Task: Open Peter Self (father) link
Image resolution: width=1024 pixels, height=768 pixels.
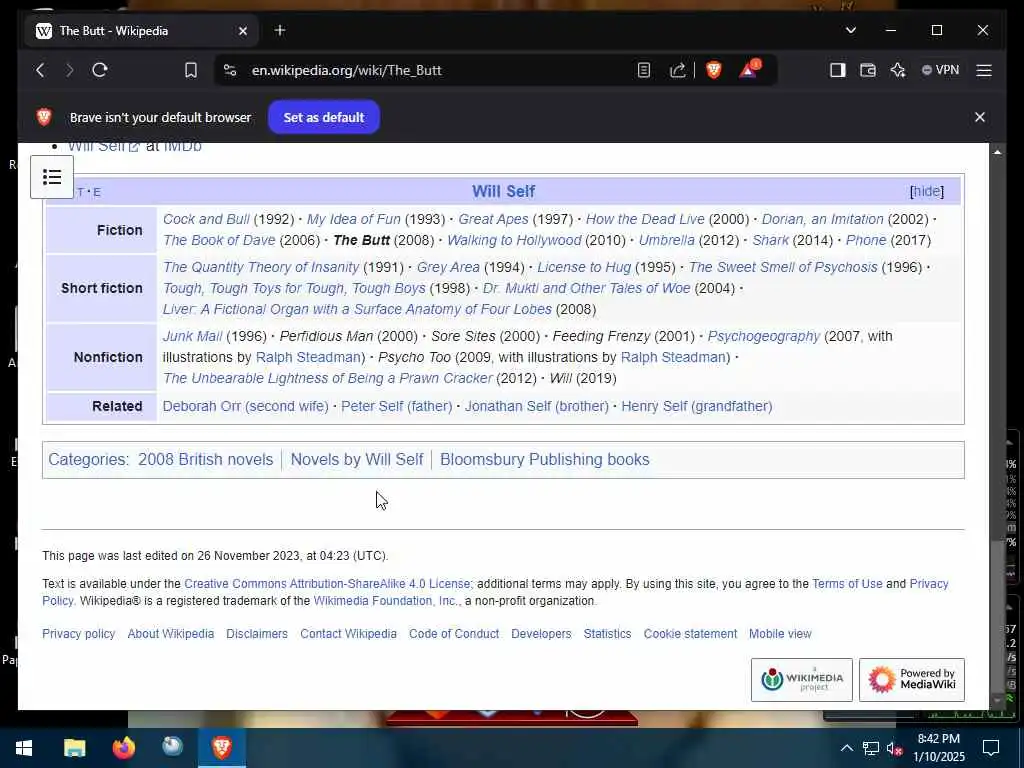Action: pos(396,406)
